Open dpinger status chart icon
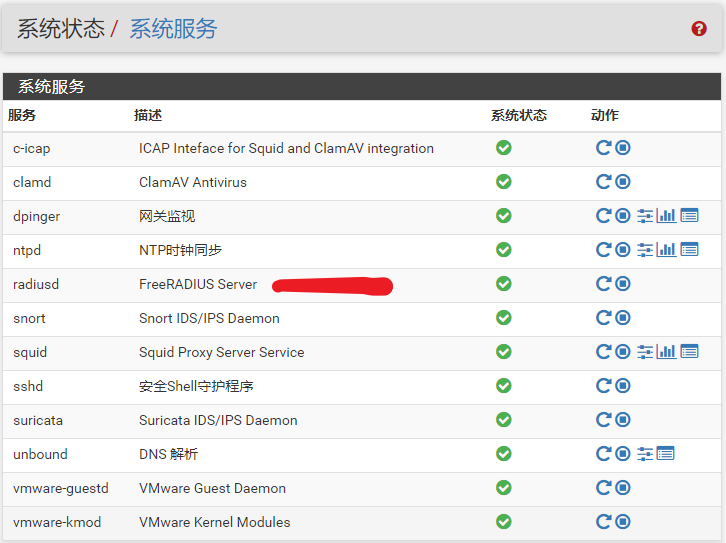Screen dimensions: 726x543 666,216
